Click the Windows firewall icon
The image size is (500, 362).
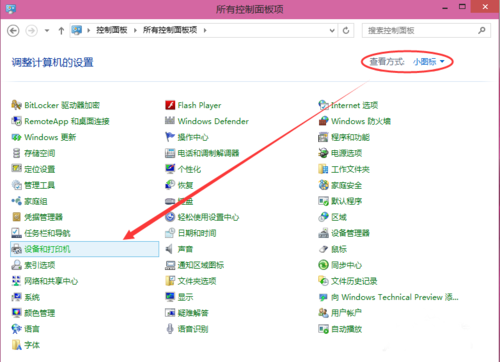pos(323,121)
